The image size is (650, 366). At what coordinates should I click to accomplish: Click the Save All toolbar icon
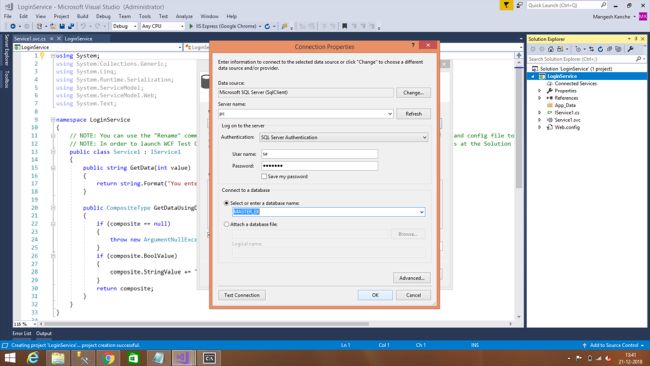tap(71, 26)
